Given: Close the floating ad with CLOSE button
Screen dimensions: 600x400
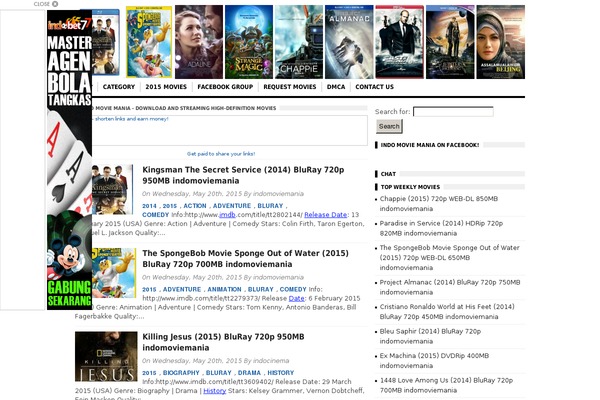Looking at the screenshot, I should pyautogui.click(x=46, y=4).
